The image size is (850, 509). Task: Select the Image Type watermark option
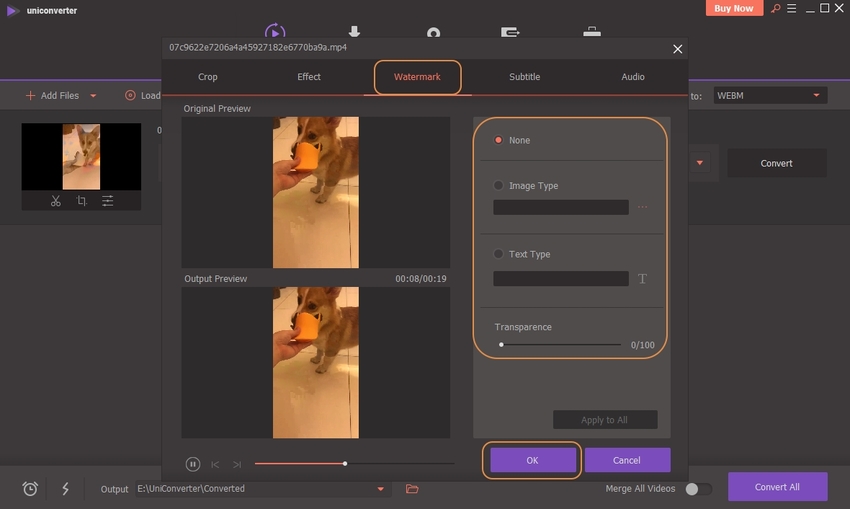(x=499, y=186)
